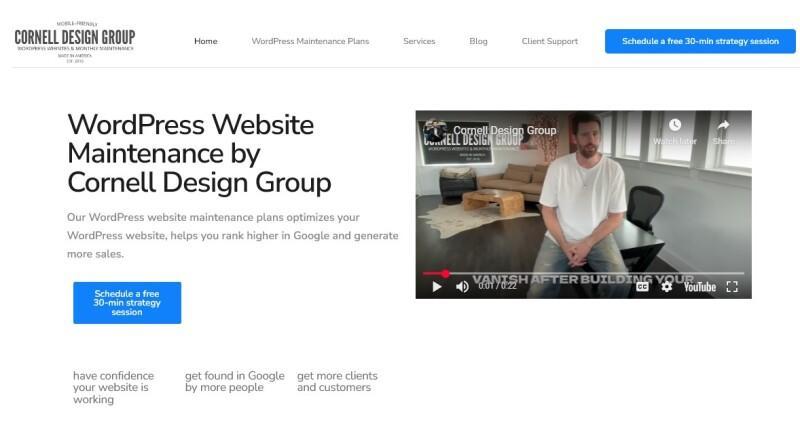Open the Home menu item
Screen dimensions: 800x433
click(x=206, y=41)
